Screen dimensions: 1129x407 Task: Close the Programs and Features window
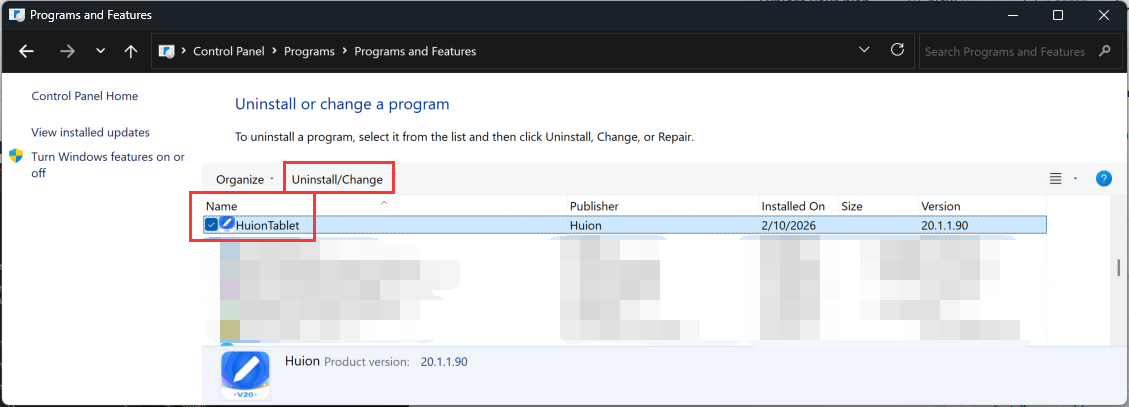coord(1102,15)
